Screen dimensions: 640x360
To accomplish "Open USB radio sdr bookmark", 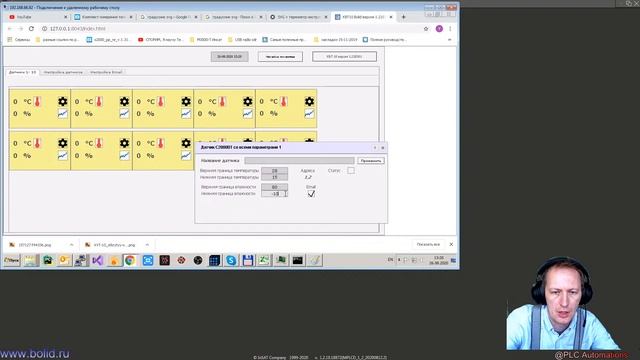I will (x=242, y=40).
